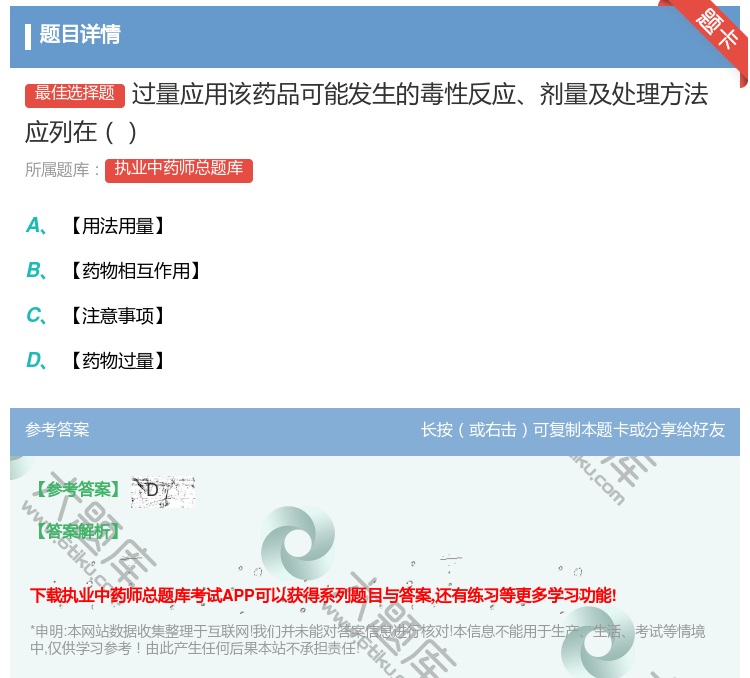The height and width of the screenshot is (678, 750).
Task: Click the question text 过量应用该药品
Action: pyautogui.click(x=367, y=113)
